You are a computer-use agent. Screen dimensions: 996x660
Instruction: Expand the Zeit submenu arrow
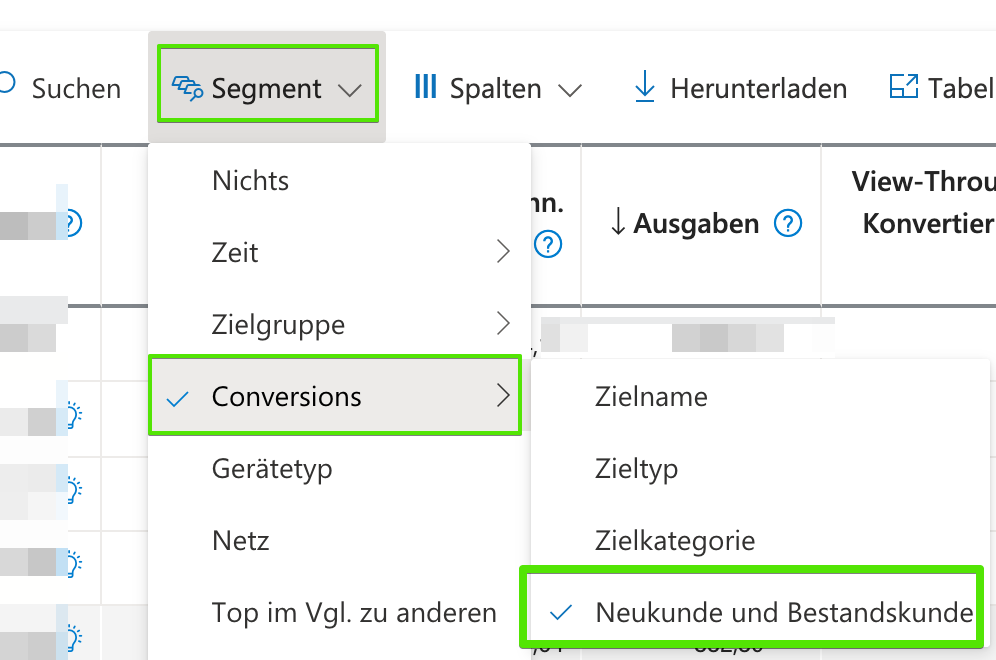pos(503,252)
